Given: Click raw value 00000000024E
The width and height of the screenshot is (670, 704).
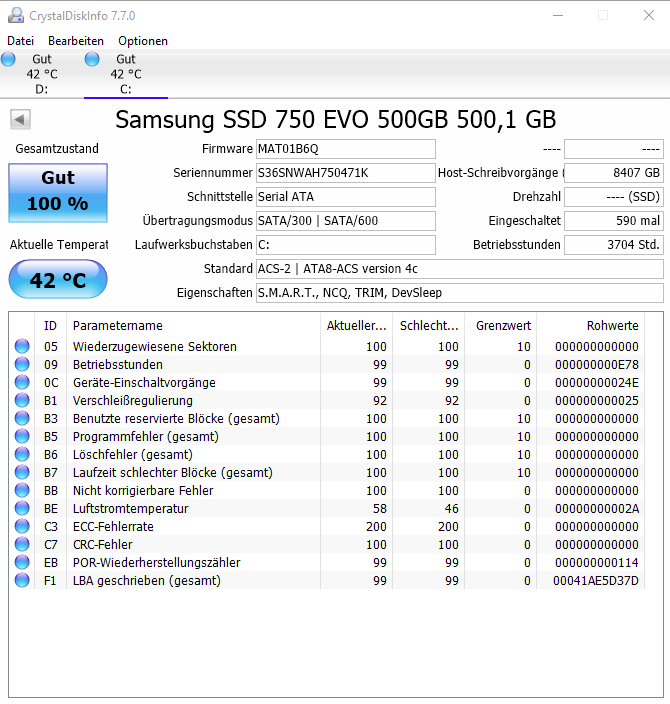Looking at the screenshot, I should (596, 383).
